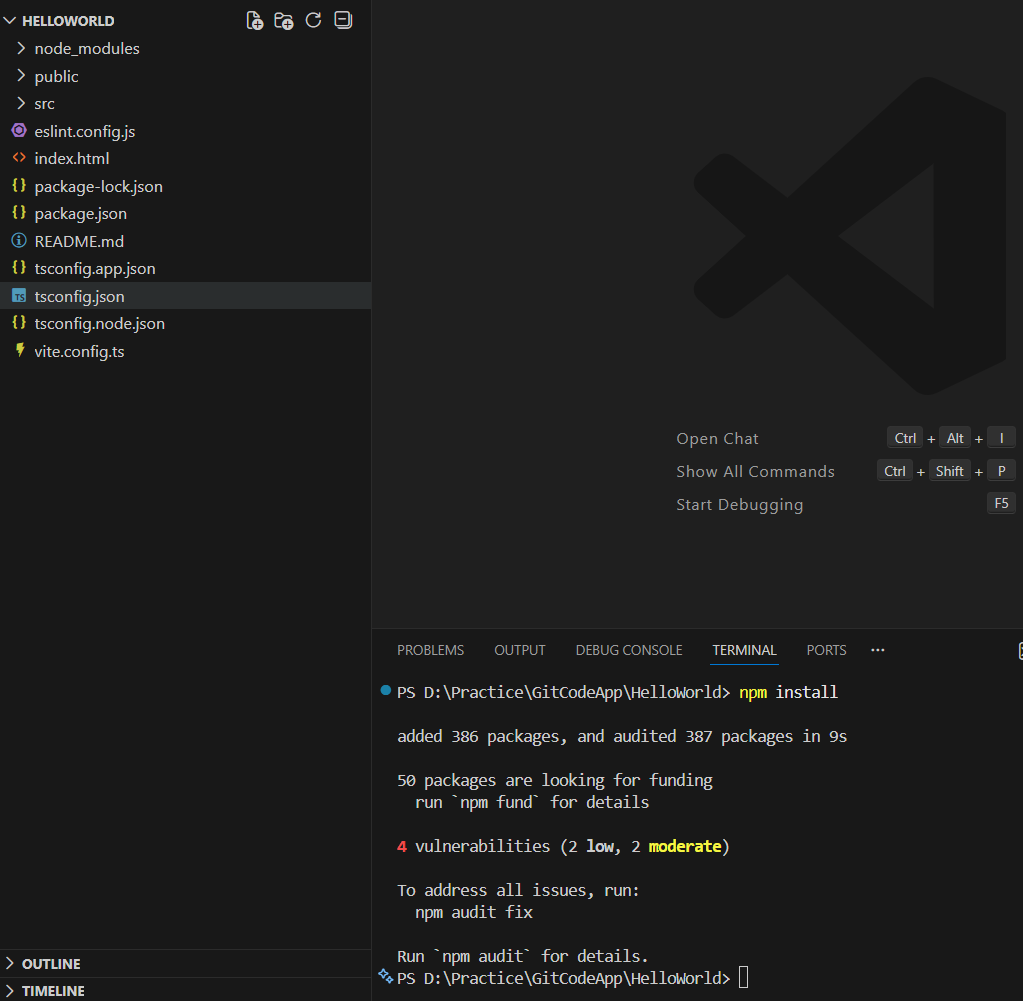Switch to the PROBLEMS tab
The width and height of the screenshot is (1023, 1001).
pos(430,650)
